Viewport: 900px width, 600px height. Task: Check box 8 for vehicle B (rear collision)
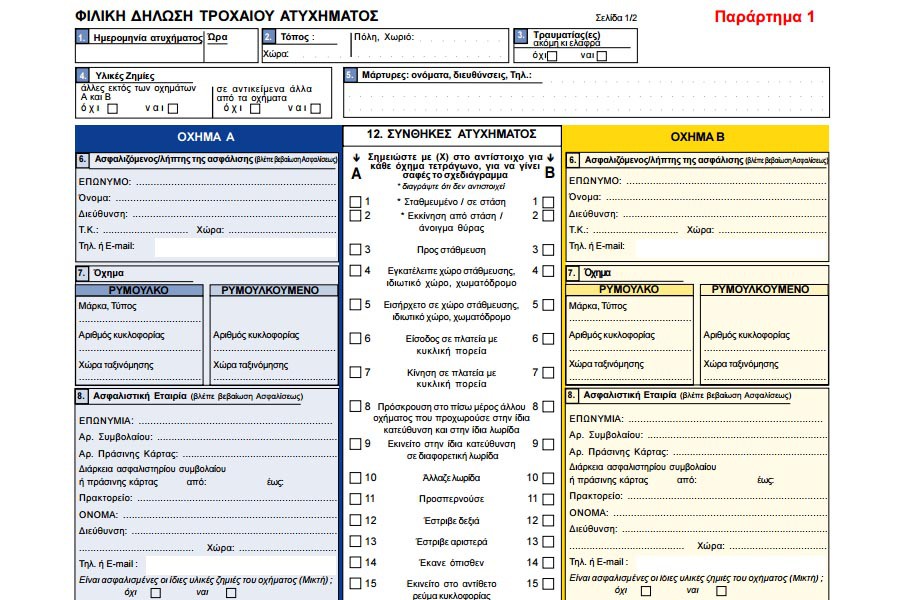coord(548,407)
